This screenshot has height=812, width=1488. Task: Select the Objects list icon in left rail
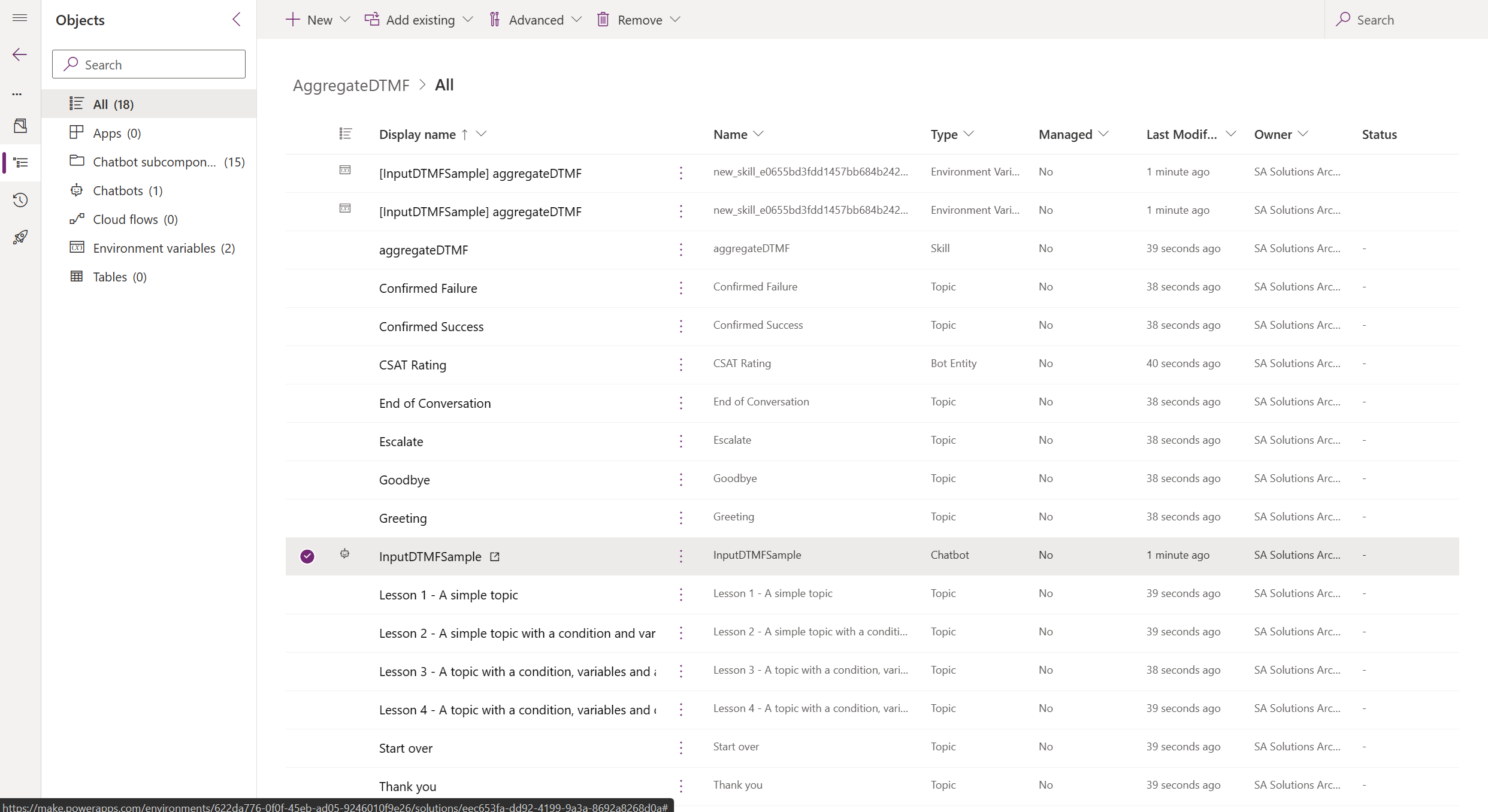[x=21, y=162]
